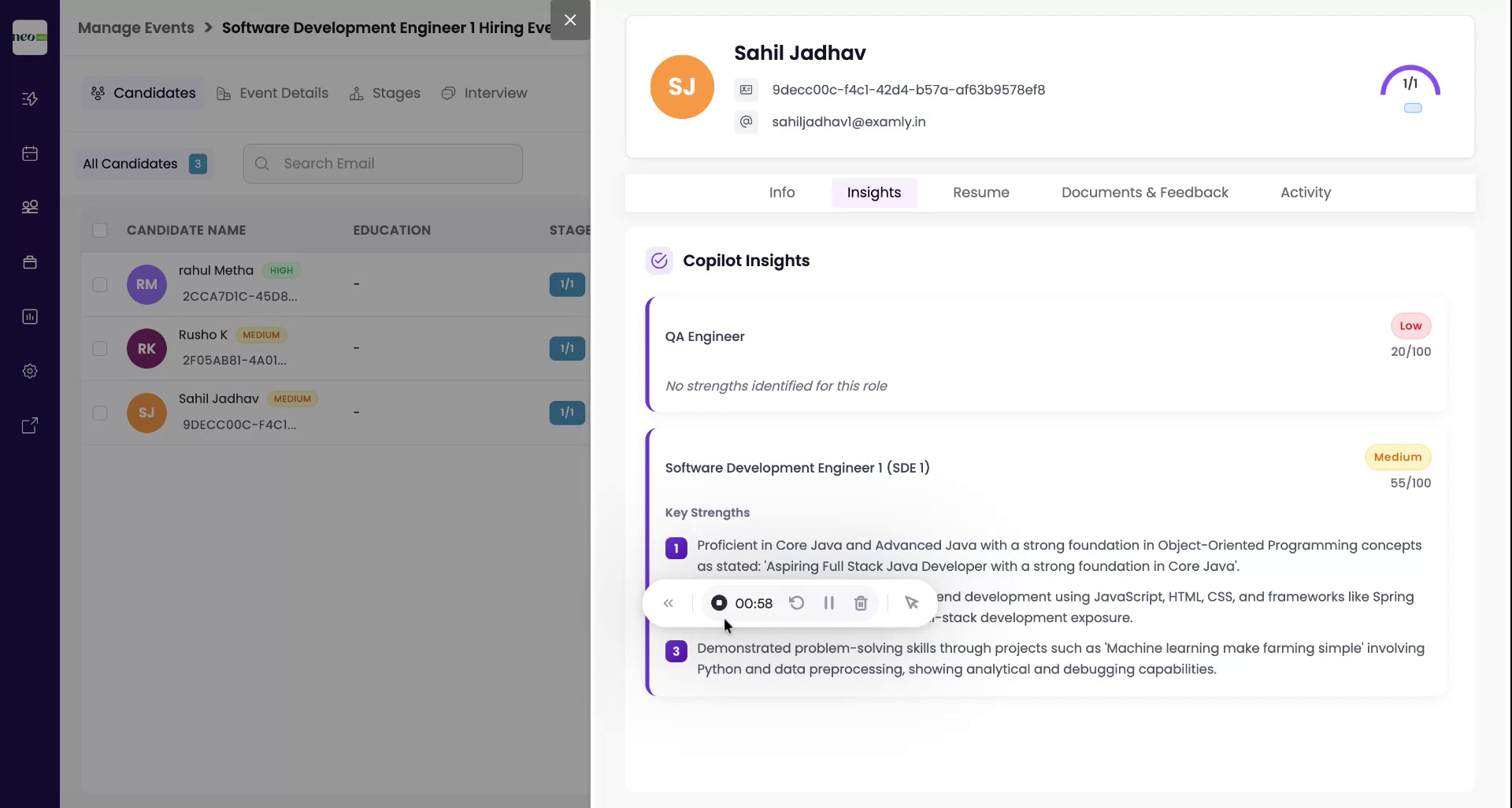This screenshot has height=808, width=1512.
Task: Check the rahul Metha row checkbox
Action: point(100,284)
